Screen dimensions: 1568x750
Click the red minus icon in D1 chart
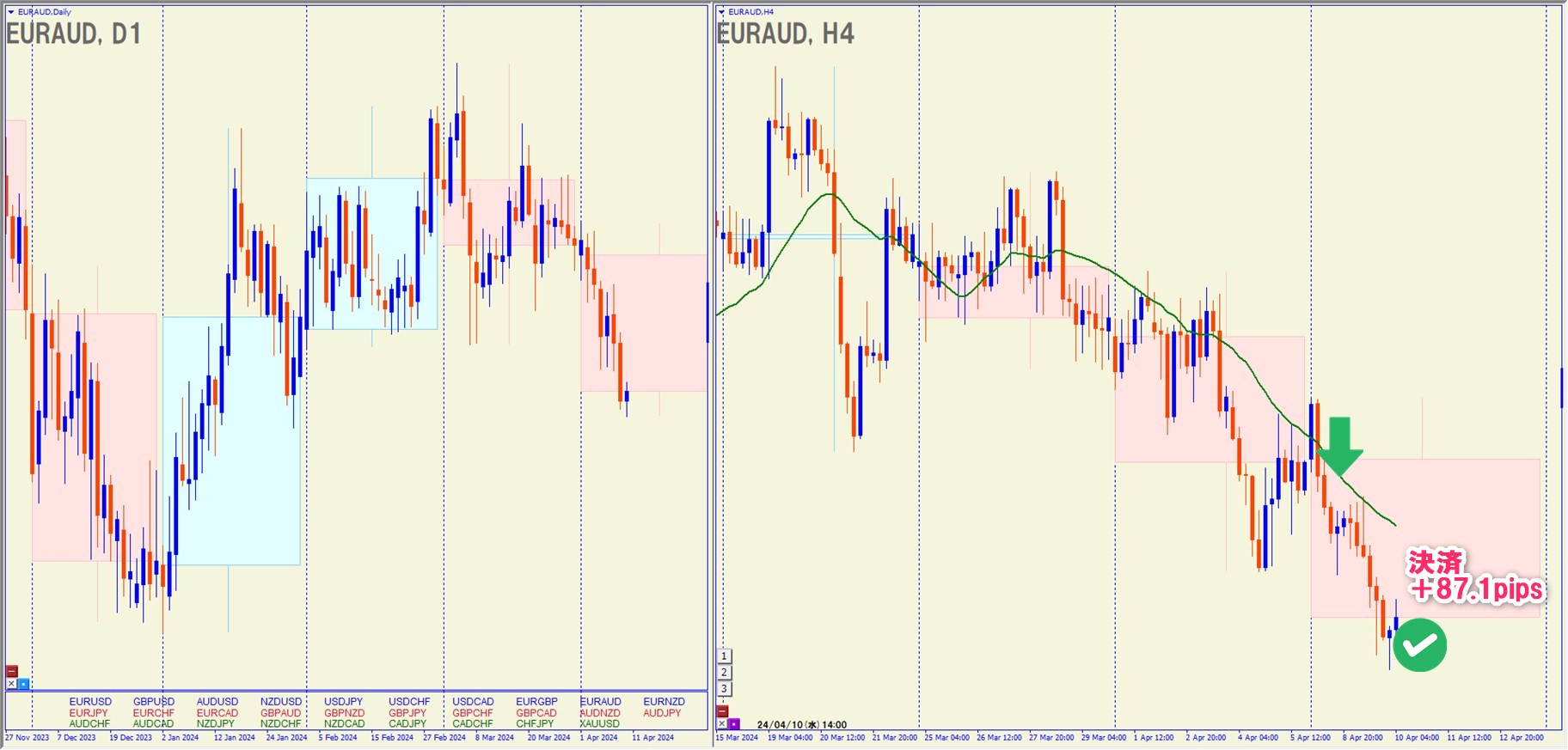pos(11,671)
